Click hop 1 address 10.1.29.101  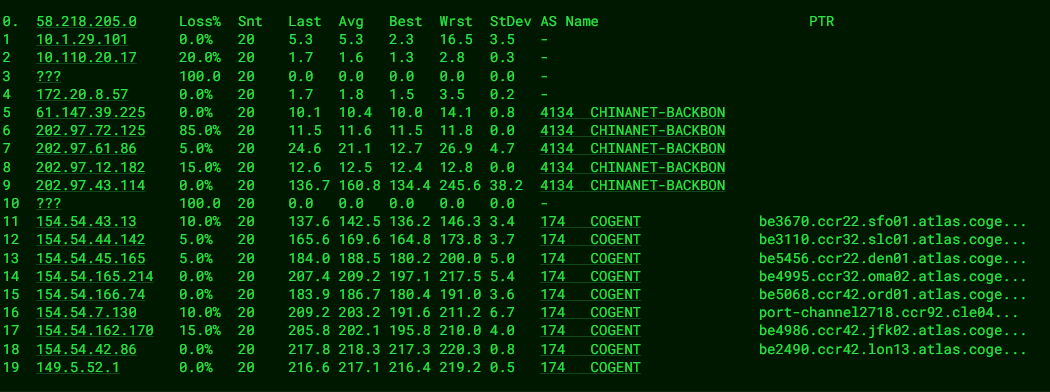click(82, 40)
